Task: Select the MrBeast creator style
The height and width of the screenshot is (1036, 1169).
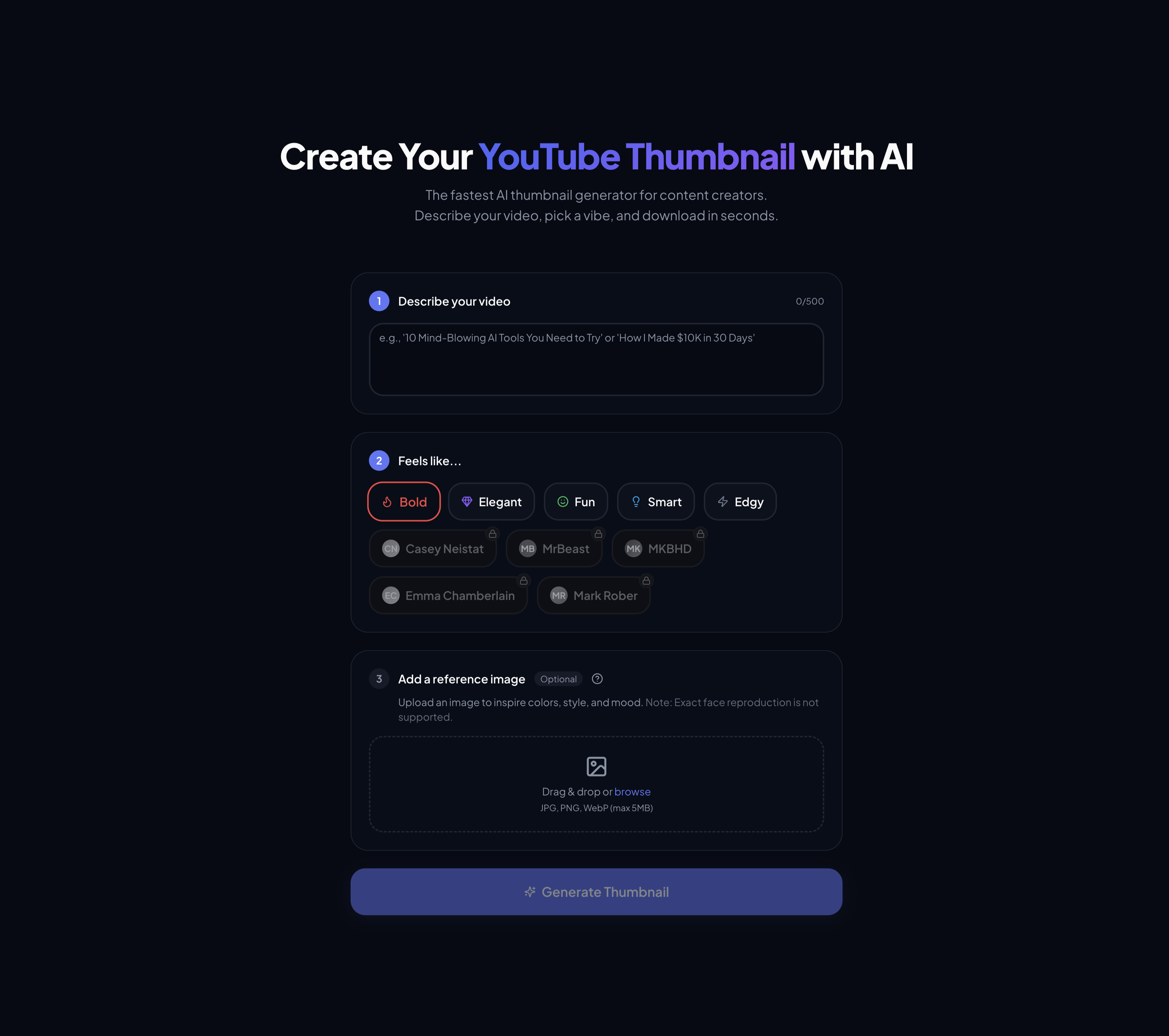Action: tap(554, 549)
